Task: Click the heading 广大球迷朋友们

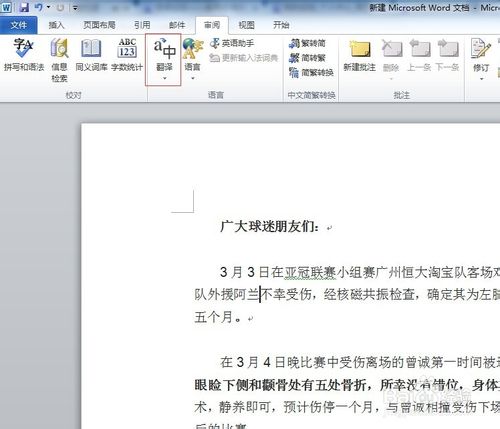Action: tap(269, 227)
